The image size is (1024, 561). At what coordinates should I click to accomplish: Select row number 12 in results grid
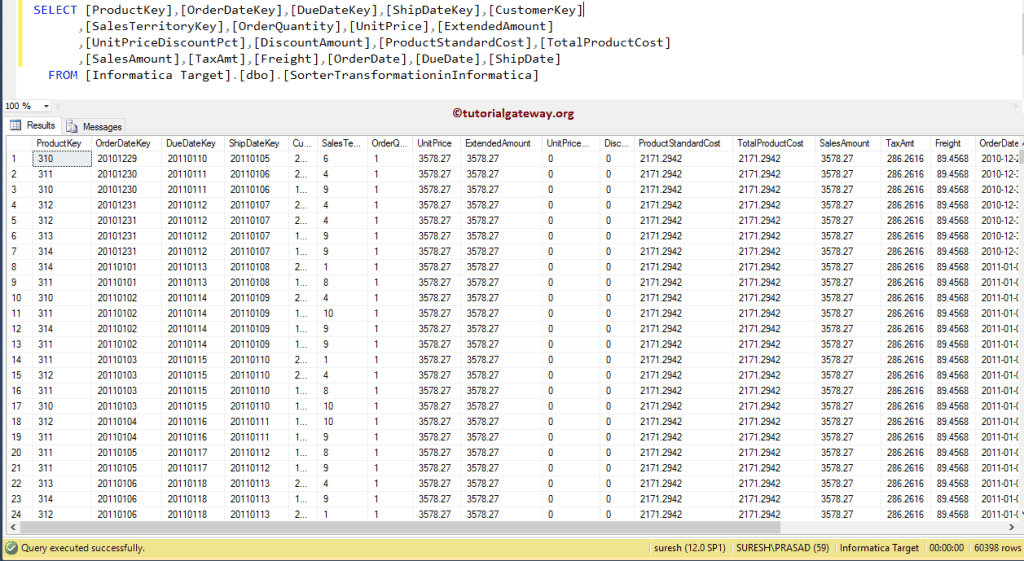point(15,329)
